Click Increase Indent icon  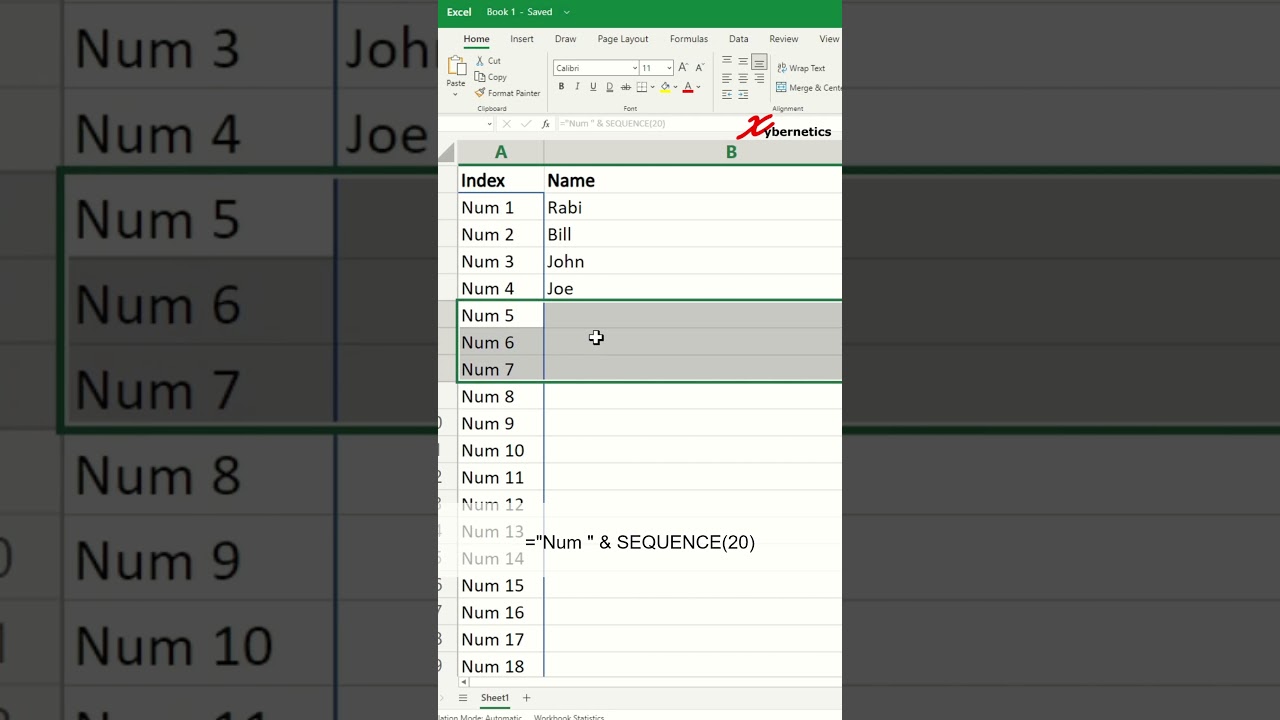click(743, 94)
